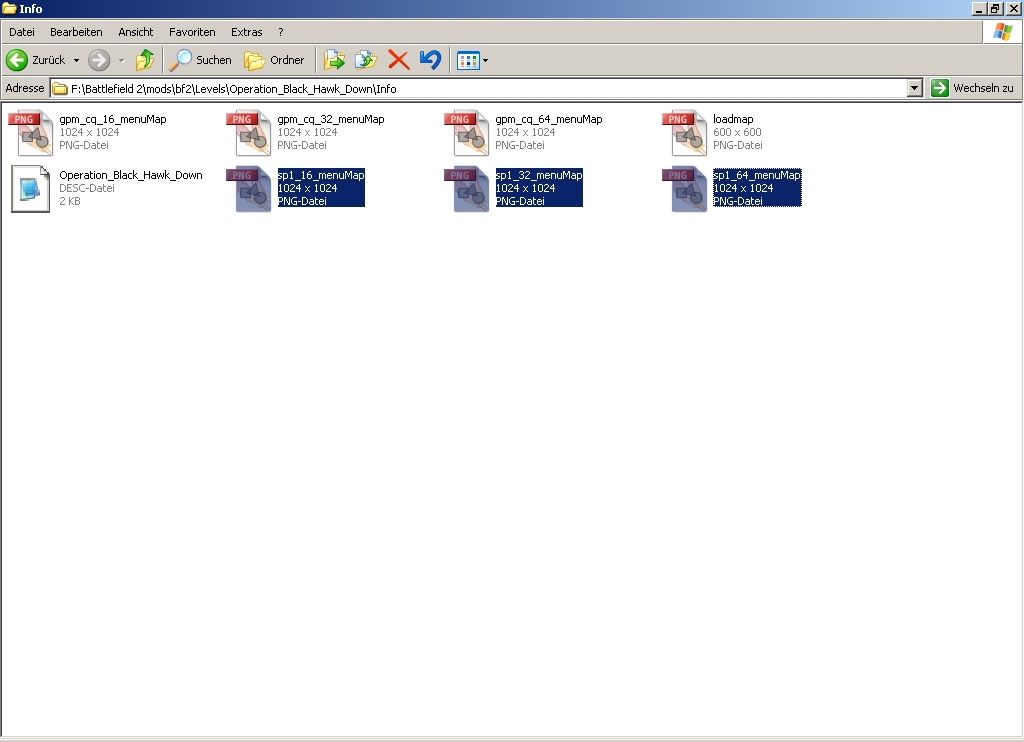The height and width of the screenshot is (742, 1024).
Task: Click the Copy To folder toolbar icon
Action: [x=365, y=60]
